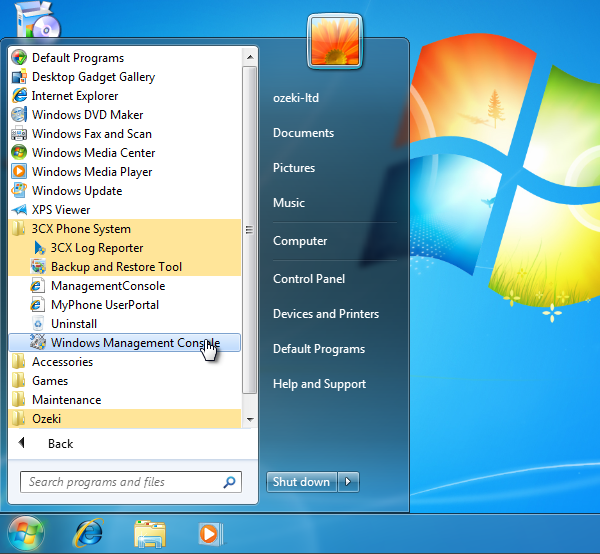Image resolution: width=600 pixels, height=554 pixels.
Task: Collapse the 3CX Phone System folder
Action: tap(124, 229)
